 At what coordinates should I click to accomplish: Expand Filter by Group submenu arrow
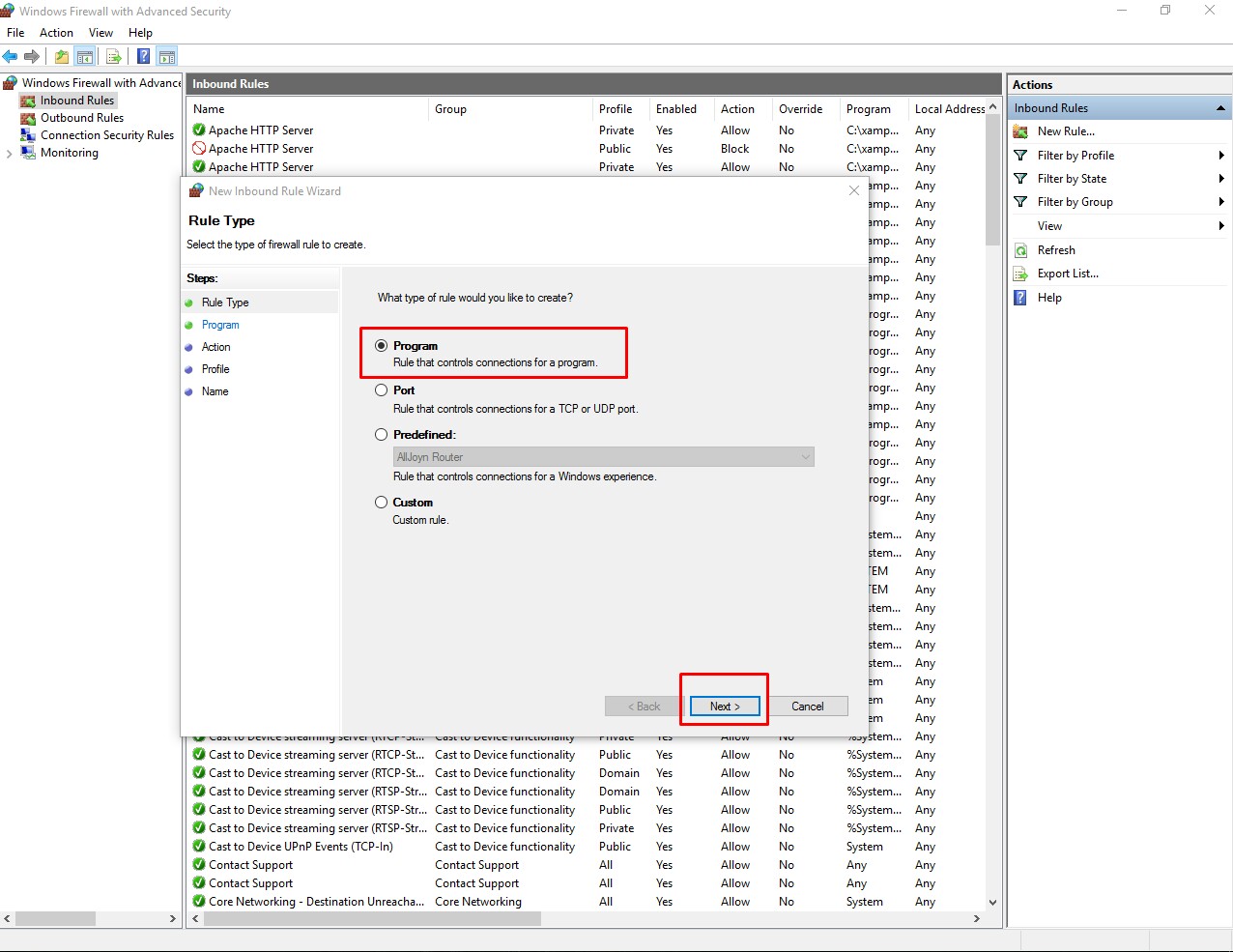pyautogui.click(x=1221, y=202)
